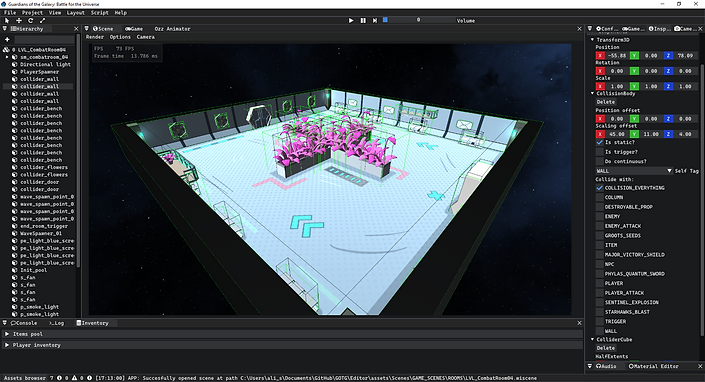
Task: Switch to the Ozz Animator tab
Action: coord(172,29)
